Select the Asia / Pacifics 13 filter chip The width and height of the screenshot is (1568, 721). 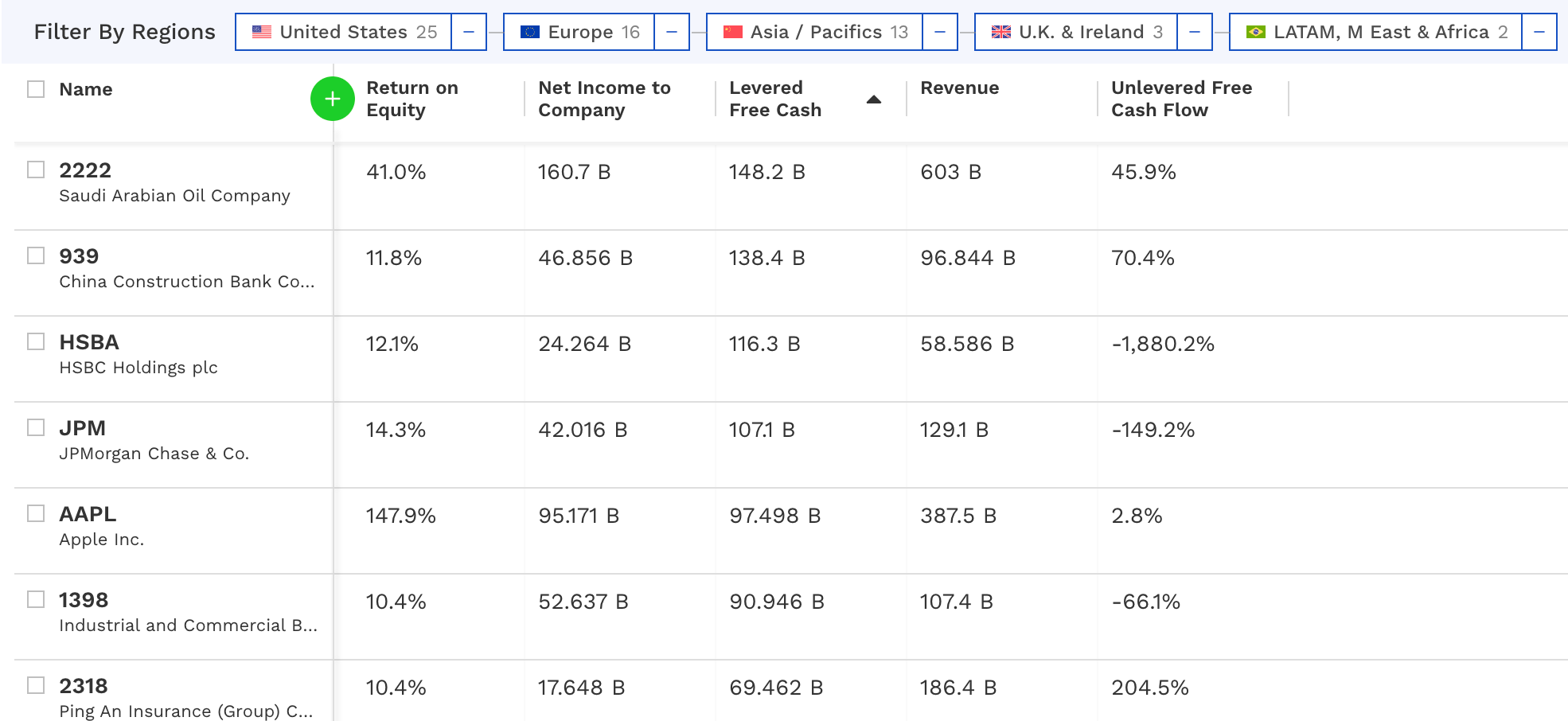pos(815,32)
